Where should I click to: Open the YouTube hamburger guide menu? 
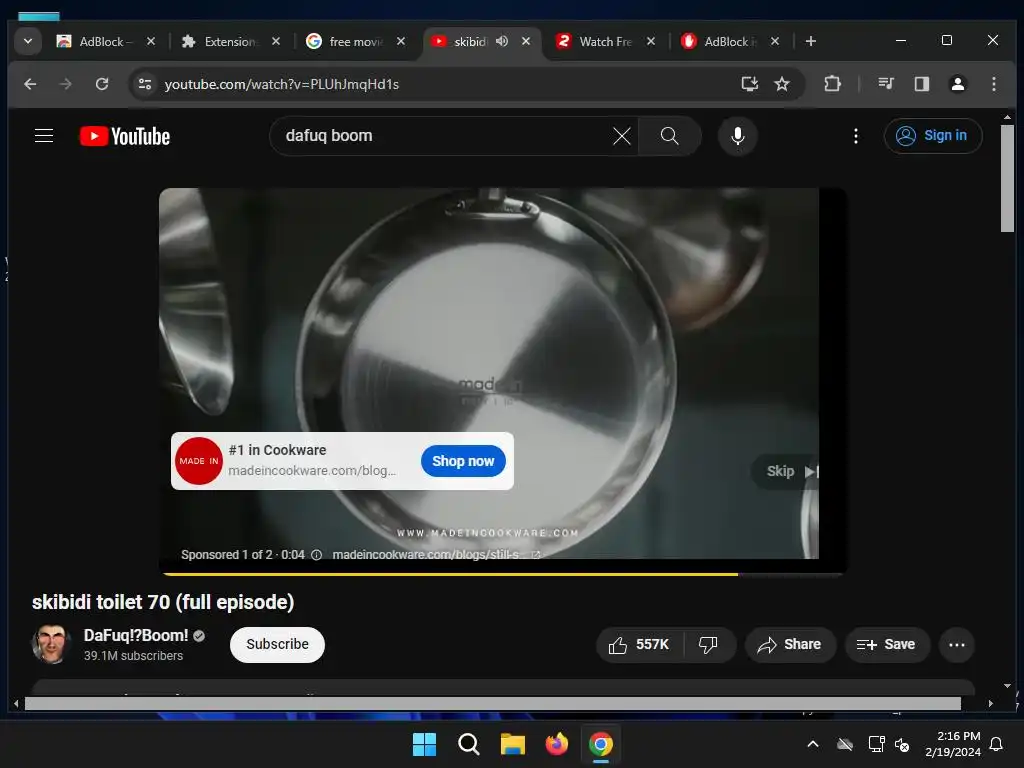[x=44, y=136]
